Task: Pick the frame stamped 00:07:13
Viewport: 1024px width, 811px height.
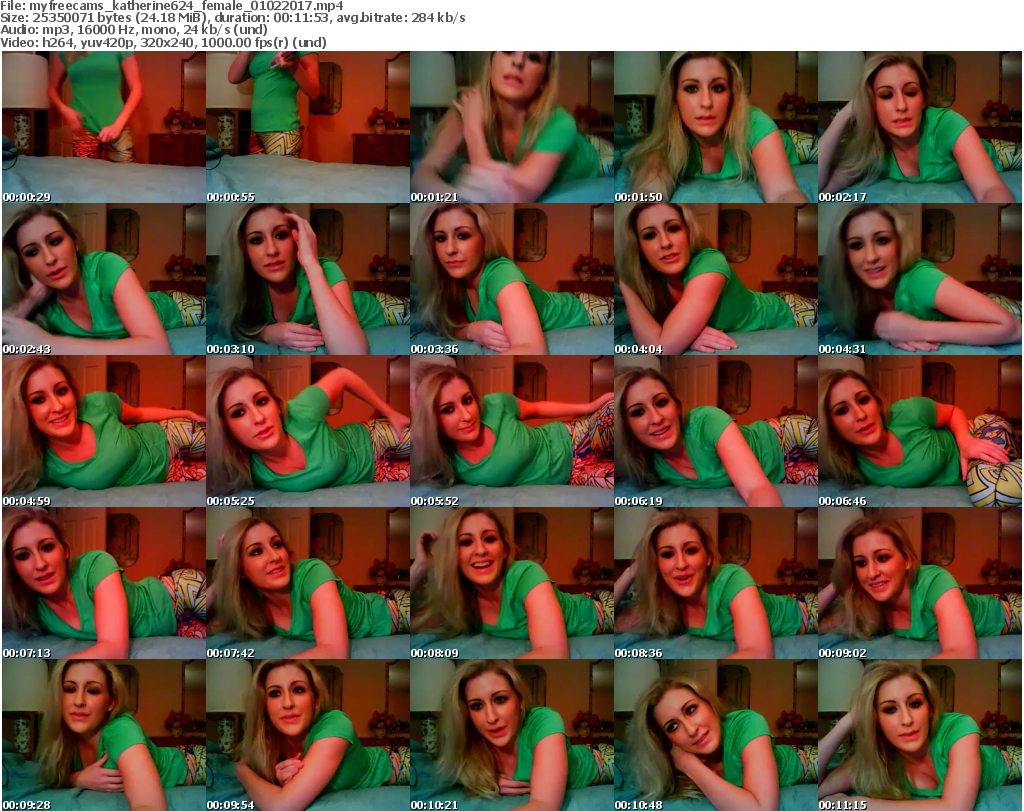Action: (104, 583)
